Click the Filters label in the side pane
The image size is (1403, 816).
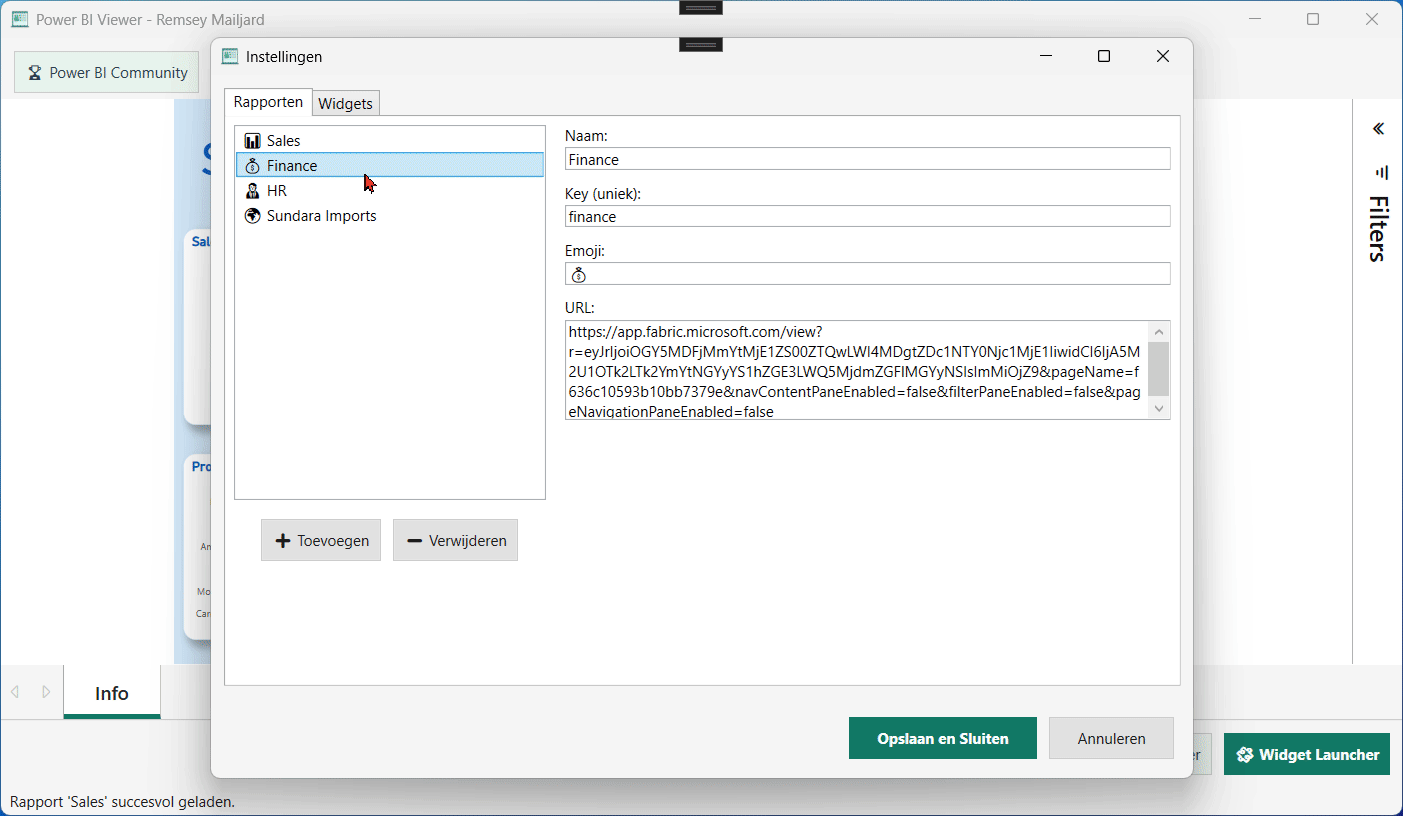1378,229
